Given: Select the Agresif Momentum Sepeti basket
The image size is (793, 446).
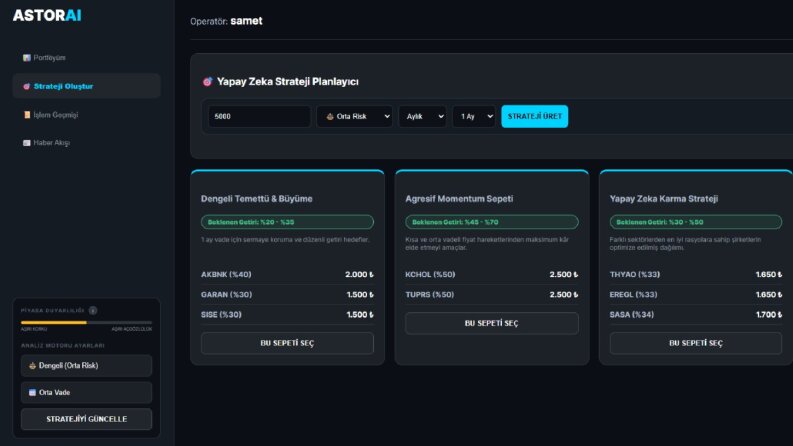Looking at the screenshot, I should [492, 323].
